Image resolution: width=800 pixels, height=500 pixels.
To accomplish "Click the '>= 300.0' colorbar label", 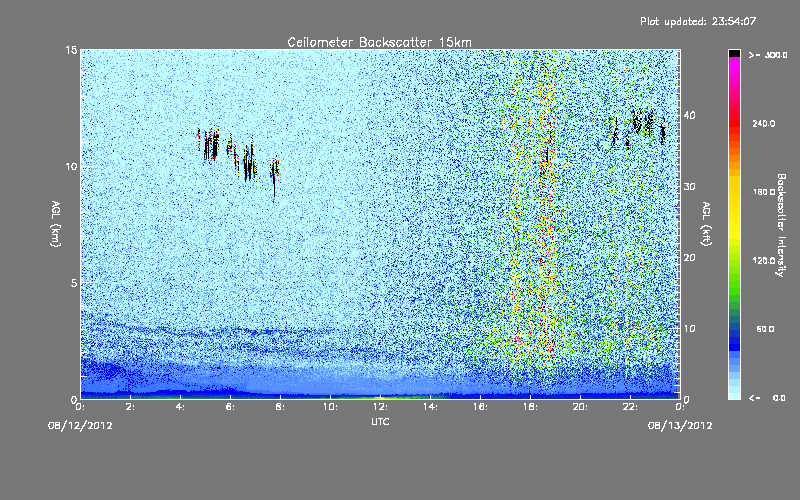I will 768,55.
